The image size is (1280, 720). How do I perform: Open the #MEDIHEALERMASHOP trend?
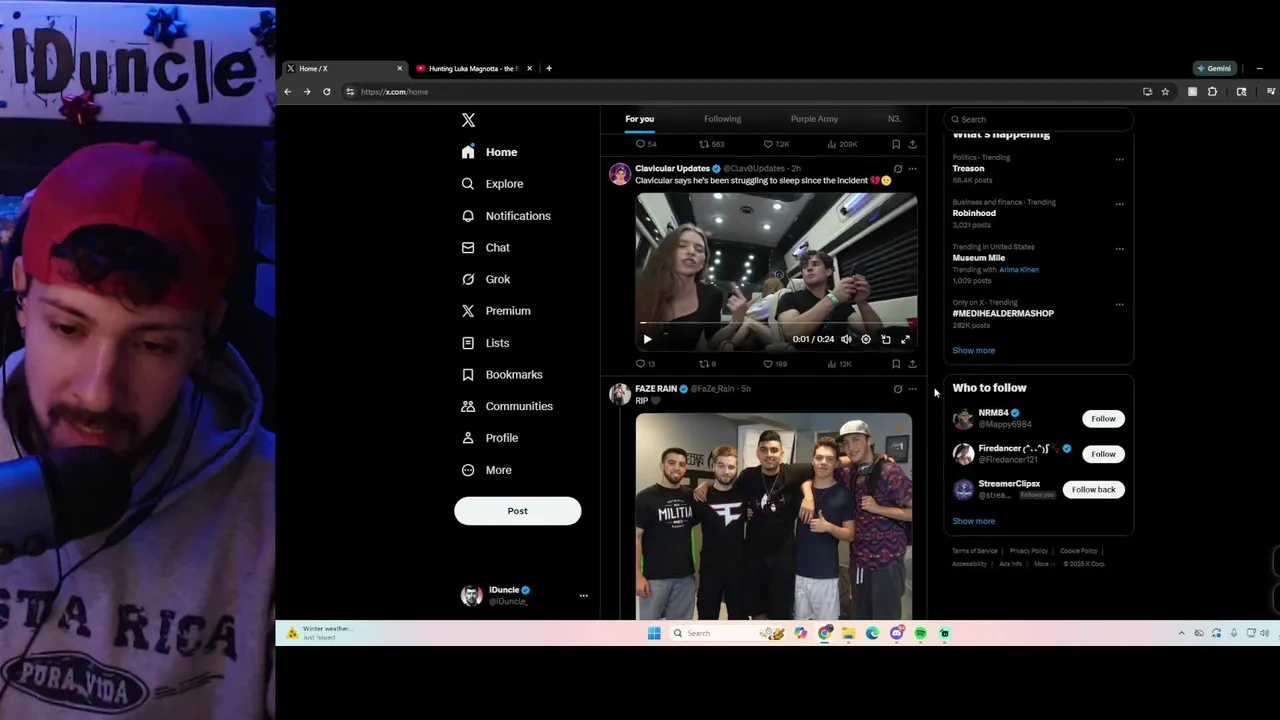pyautogui.click(x=1003, y=313)
